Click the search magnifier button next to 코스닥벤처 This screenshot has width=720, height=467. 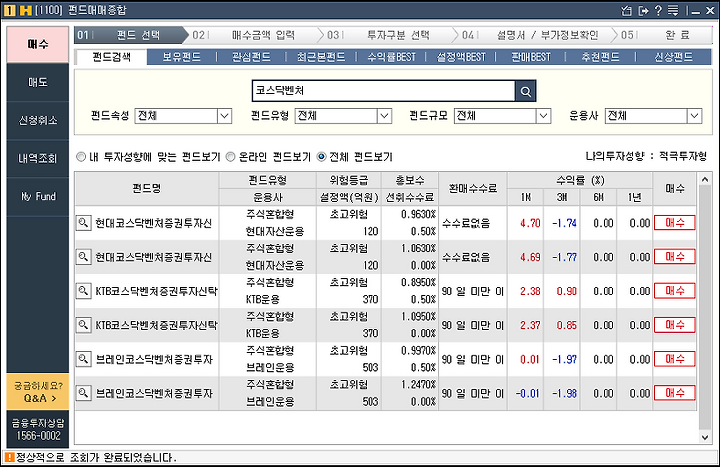tap(525, 91)
